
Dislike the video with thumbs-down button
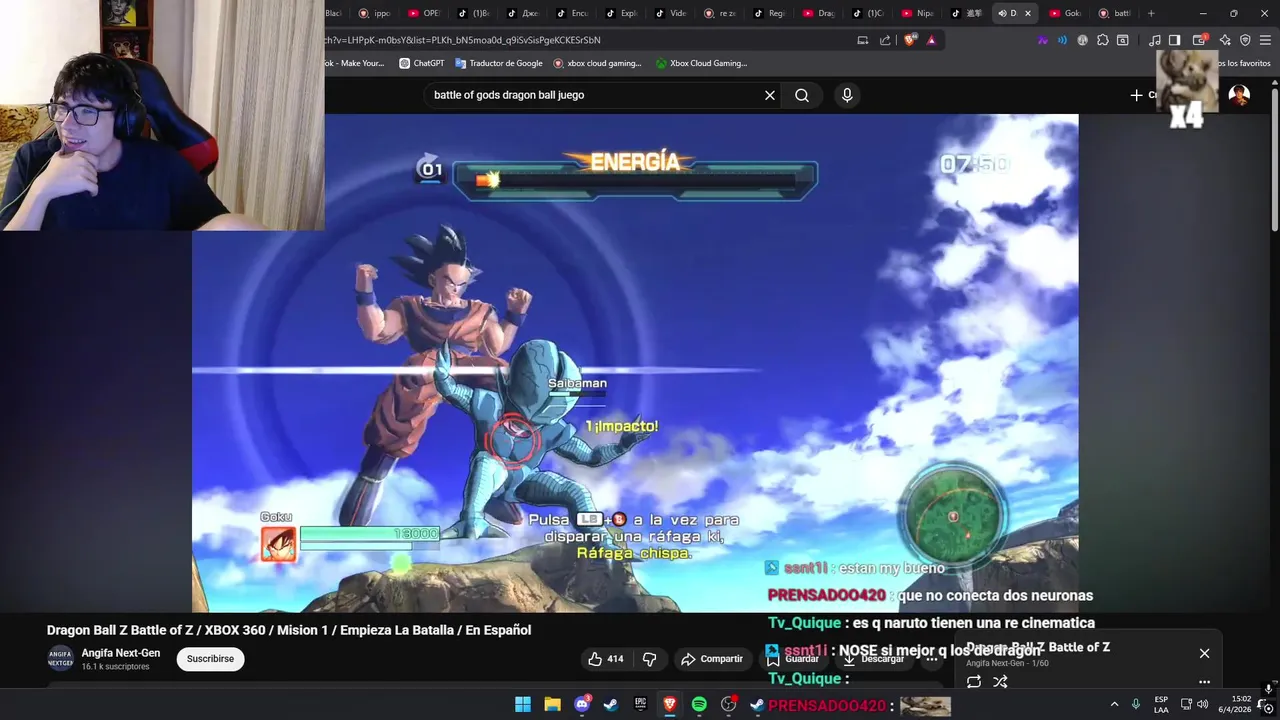click(650, 659)
